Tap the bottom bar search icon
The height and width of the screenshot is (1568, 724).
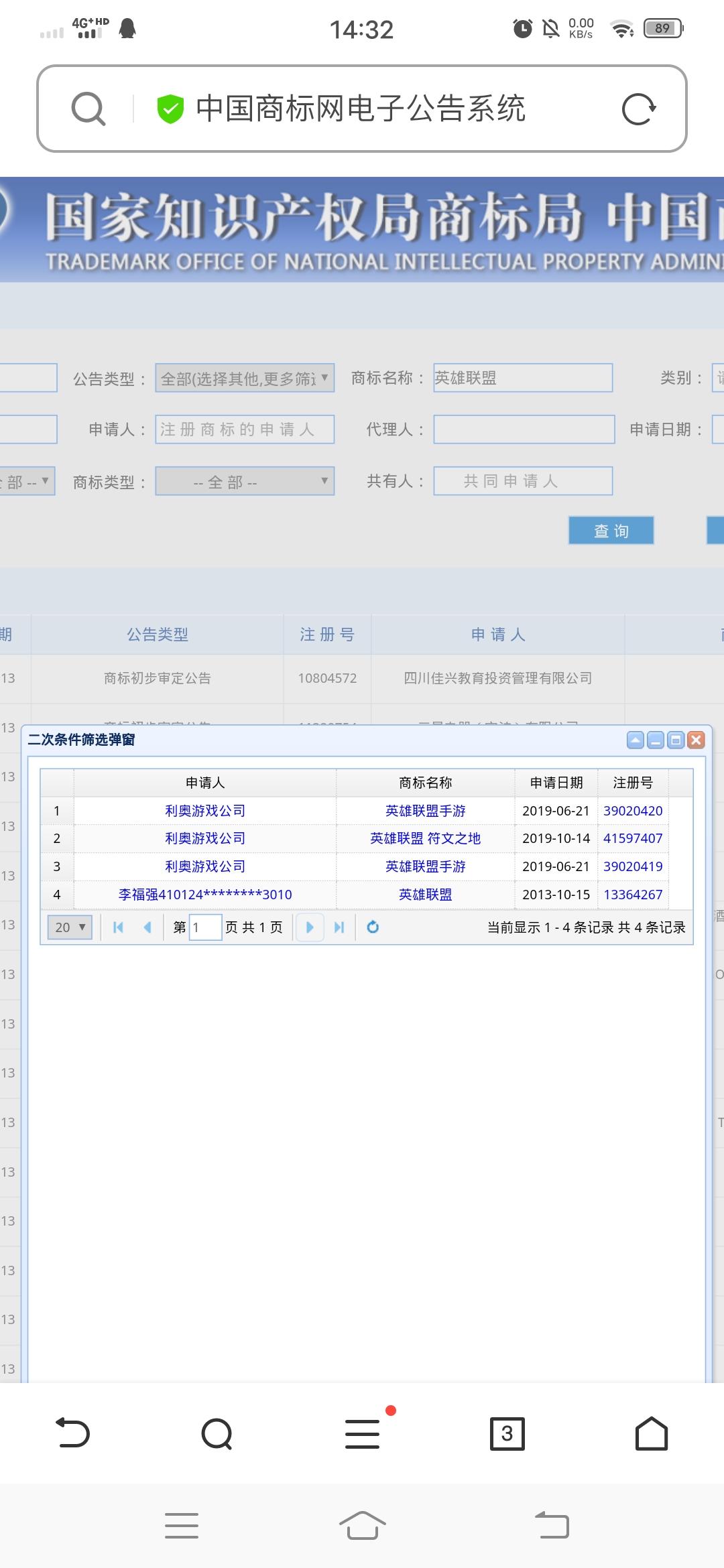point(217,1434)
